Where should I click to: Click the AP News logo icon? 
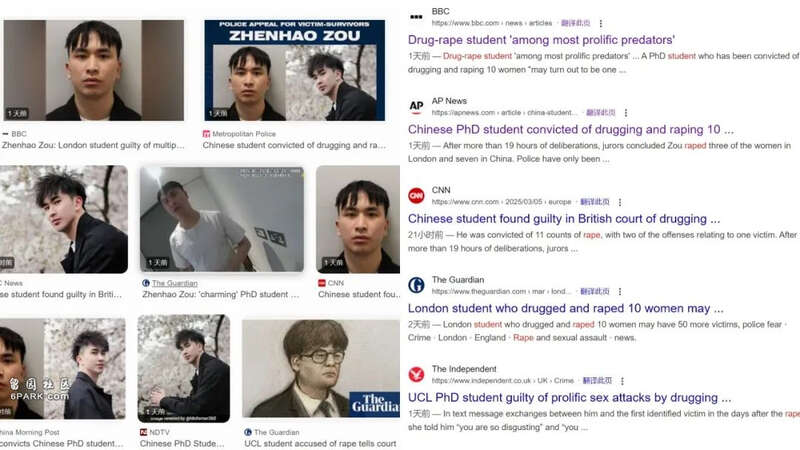click(x=416, y=106)
